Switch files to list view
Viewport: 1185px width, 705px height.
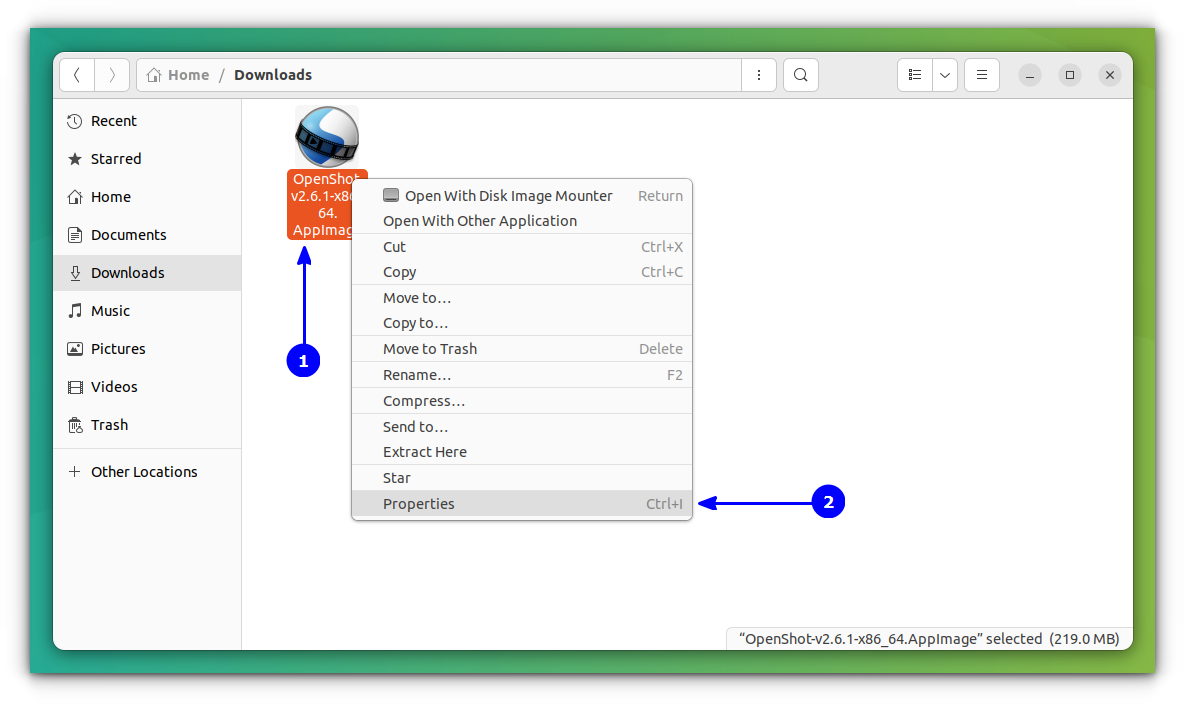(914, 75)
